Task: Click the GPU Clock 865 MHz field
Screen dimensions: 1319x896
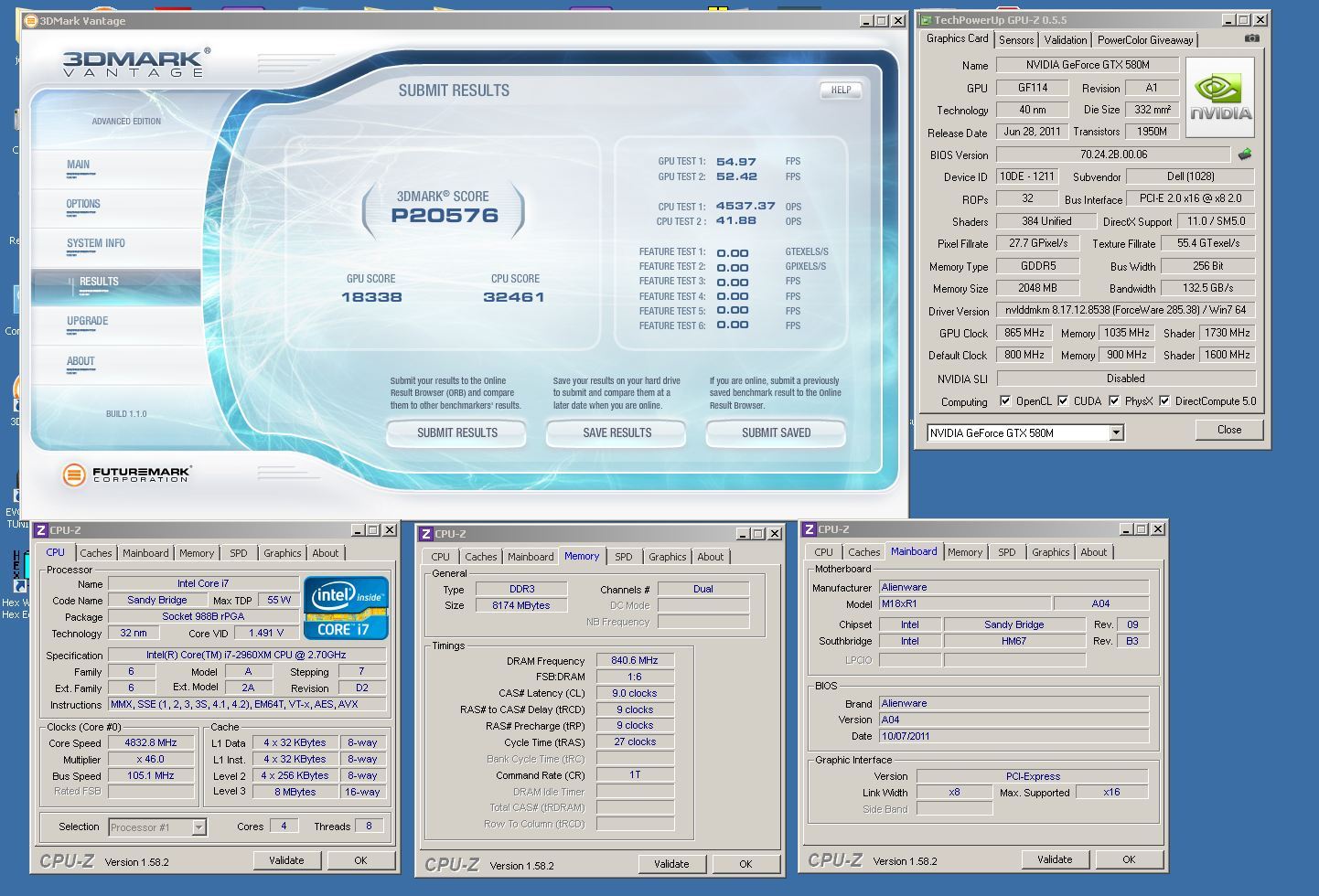Action: click(1024, 333)
